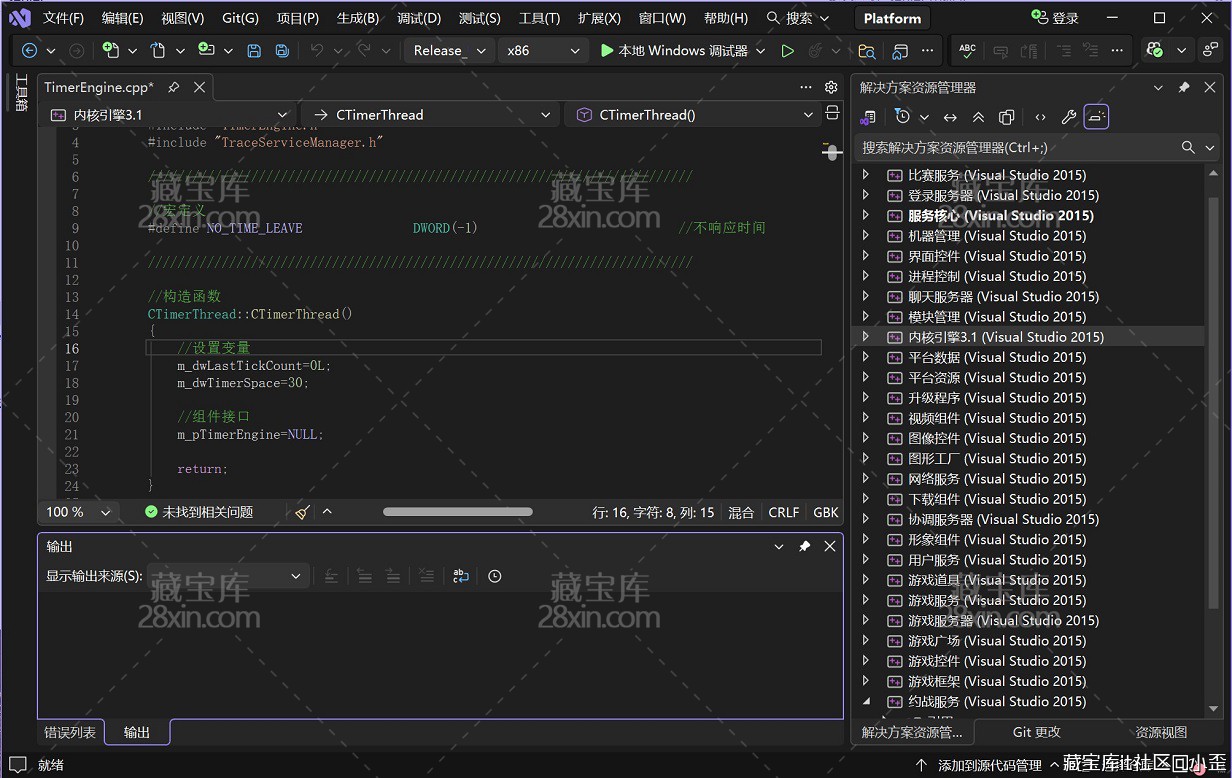This screenshot has height=778, width=1232.
Task: Click 添加到源代码管理 in status bar
Action: point(989,765)
